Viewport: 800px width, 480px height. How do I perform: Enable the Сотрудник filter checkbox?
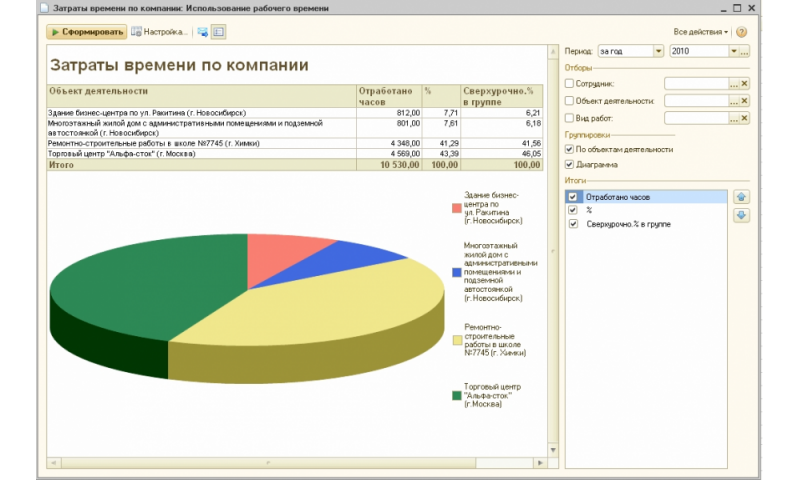pyautogui.click(x=570, y=84)
